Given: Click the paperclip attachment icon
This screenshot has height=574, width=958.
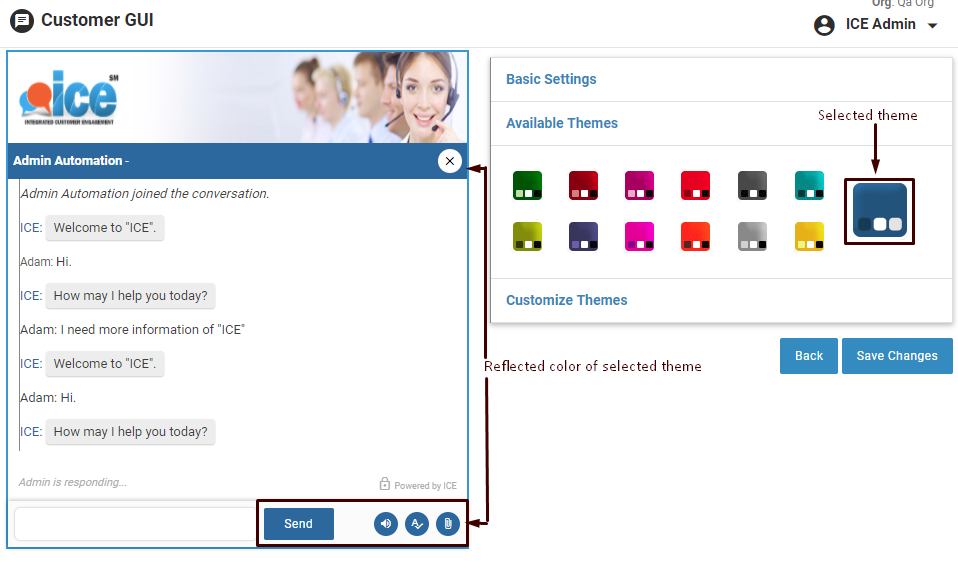Looking at the screenshot, I should 448,524.
